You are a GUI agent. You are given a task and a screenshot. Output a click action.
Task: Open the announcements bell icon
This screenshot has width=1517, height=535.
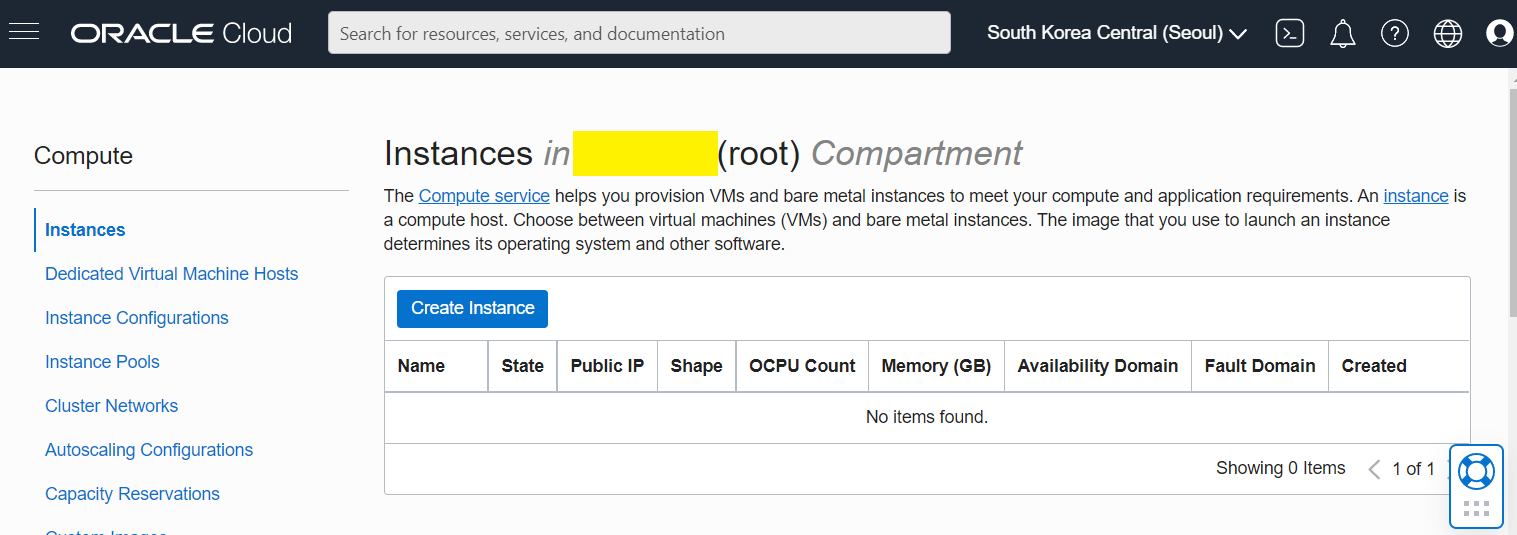pyautogui.click(x=1343, y=33)
